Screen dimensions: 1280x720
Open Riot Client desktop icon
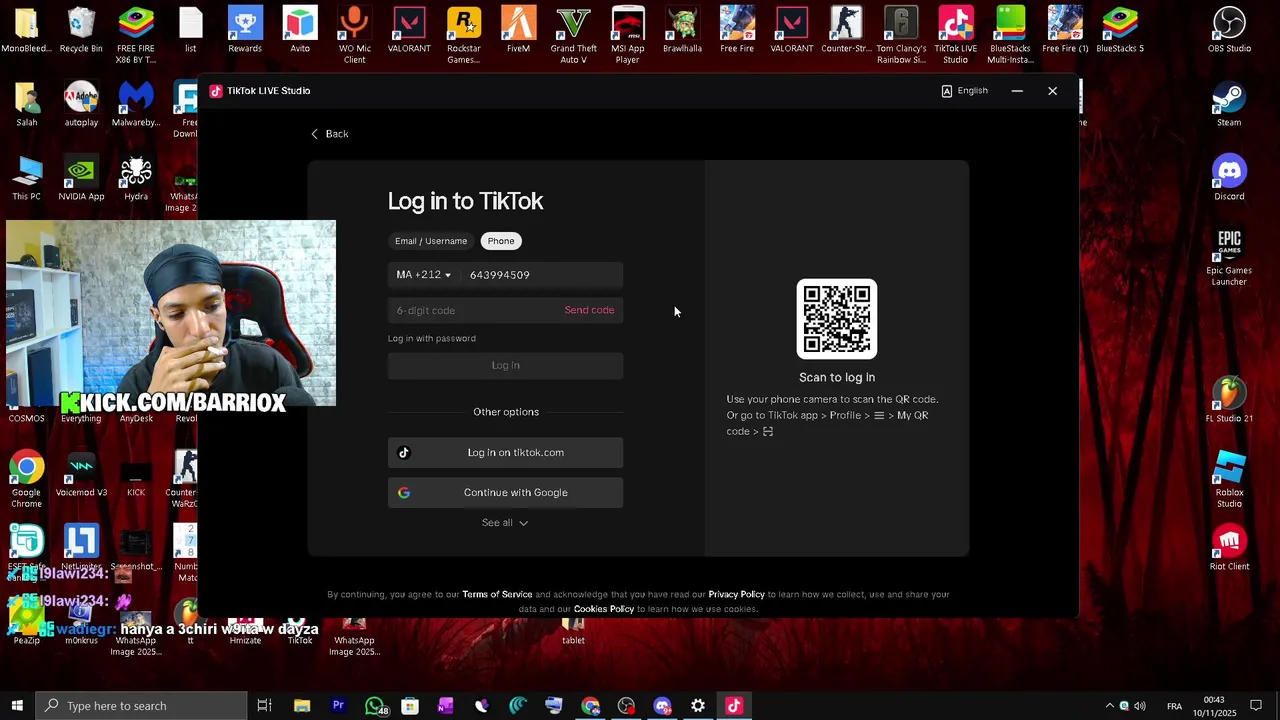tap(1229, 548)
